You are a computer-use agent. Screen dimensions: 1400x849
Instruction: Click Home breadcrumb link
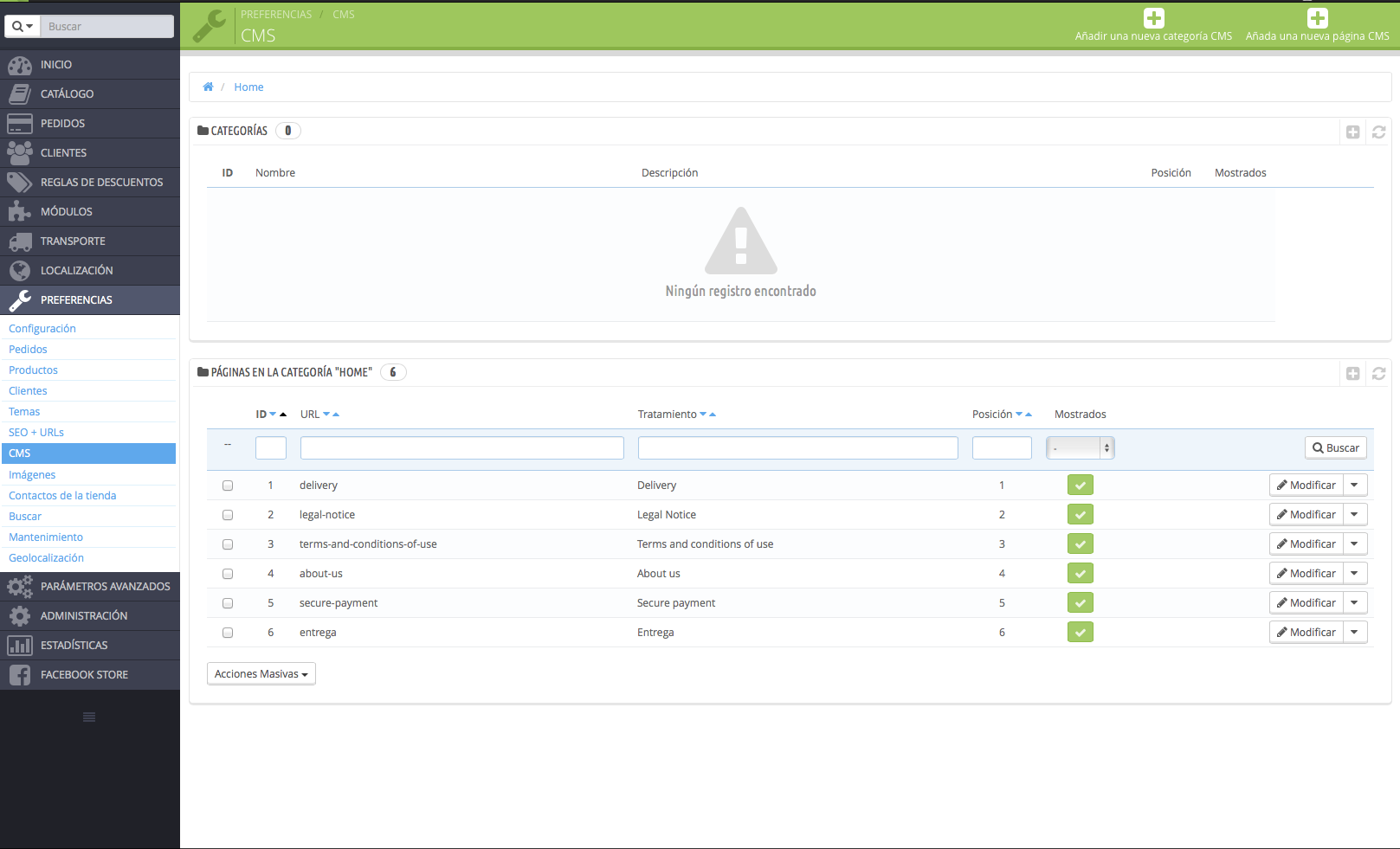(248, 87)
